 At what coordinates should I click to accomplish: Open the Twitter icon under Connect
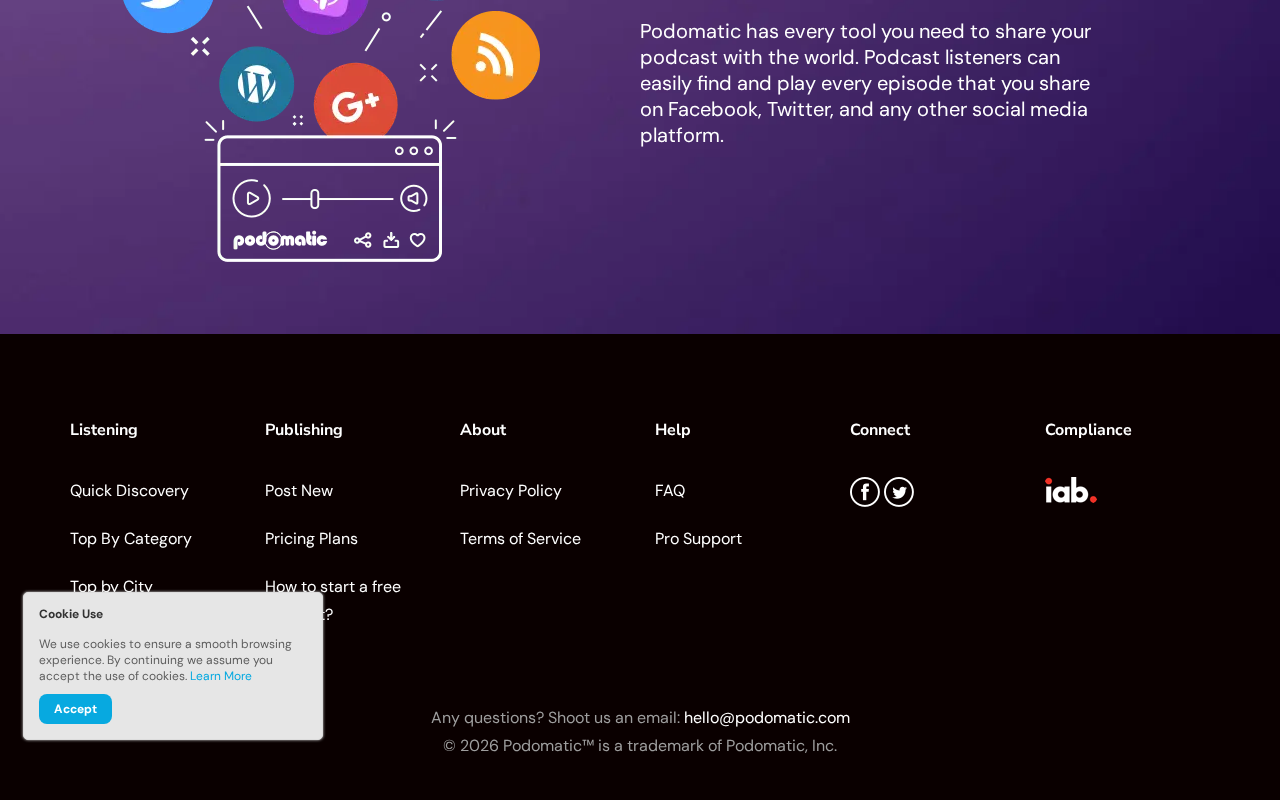click(x=899, y=492)
